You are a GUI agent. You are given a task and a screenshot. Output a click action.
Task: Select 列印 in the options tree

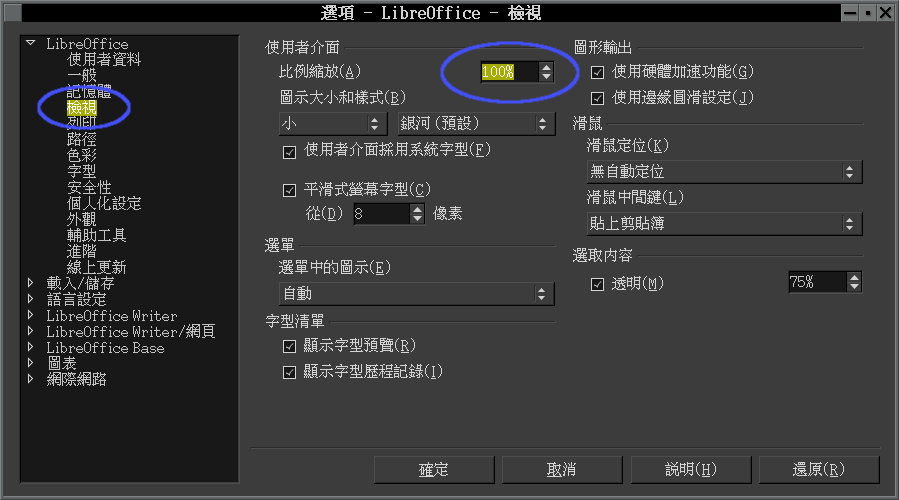point(81,122)
